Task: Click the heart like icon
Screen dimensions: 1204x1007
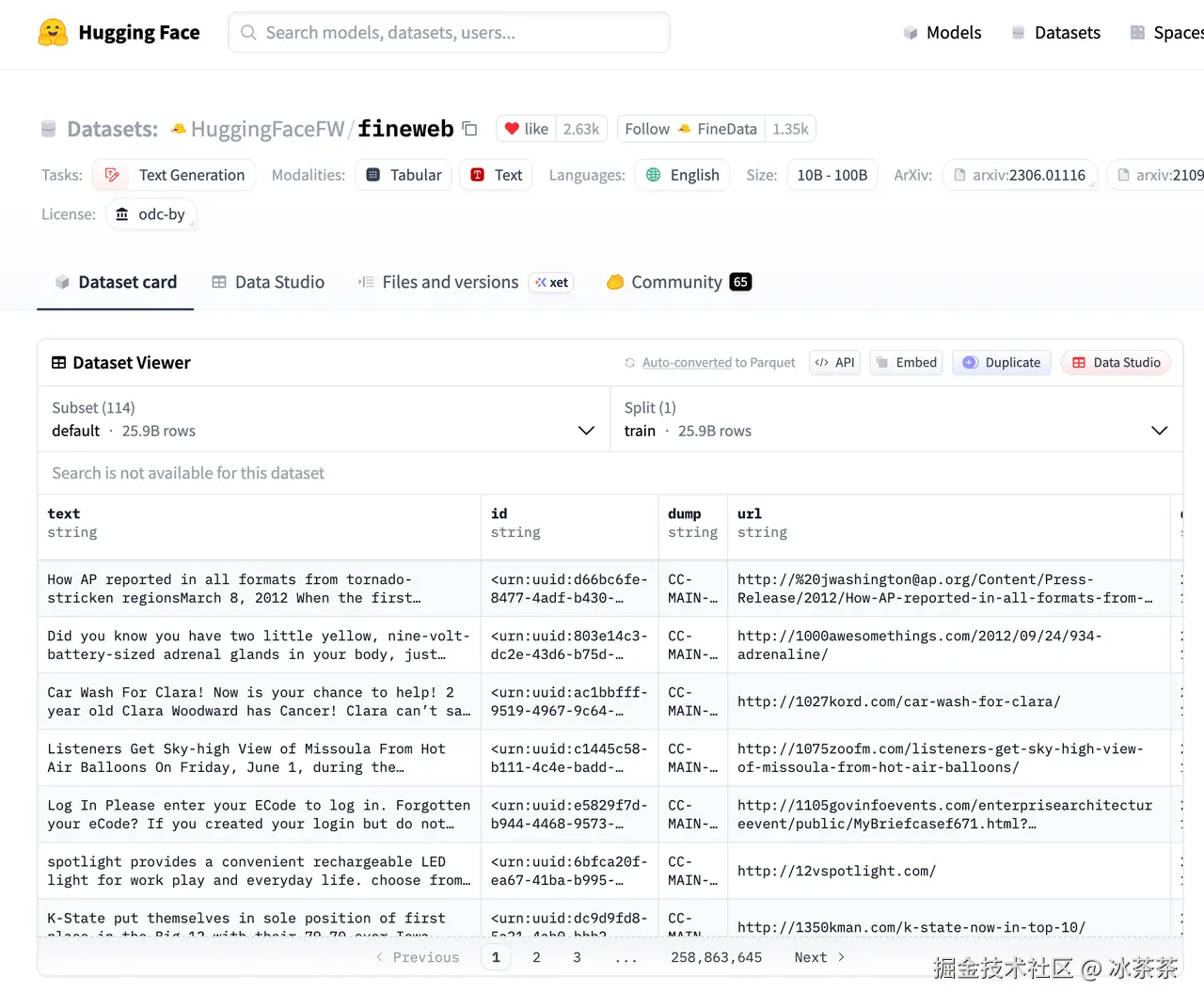Action: 512,129
